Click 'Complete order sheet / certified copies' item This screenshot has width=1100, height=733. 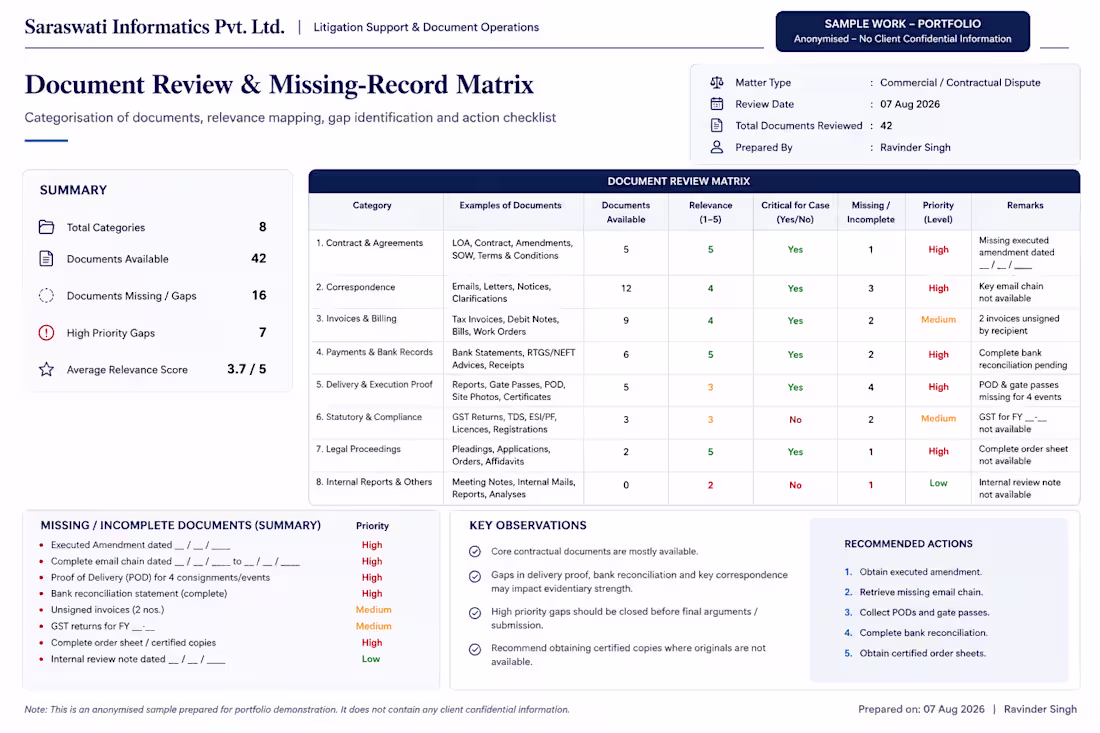tap(133, 643)
